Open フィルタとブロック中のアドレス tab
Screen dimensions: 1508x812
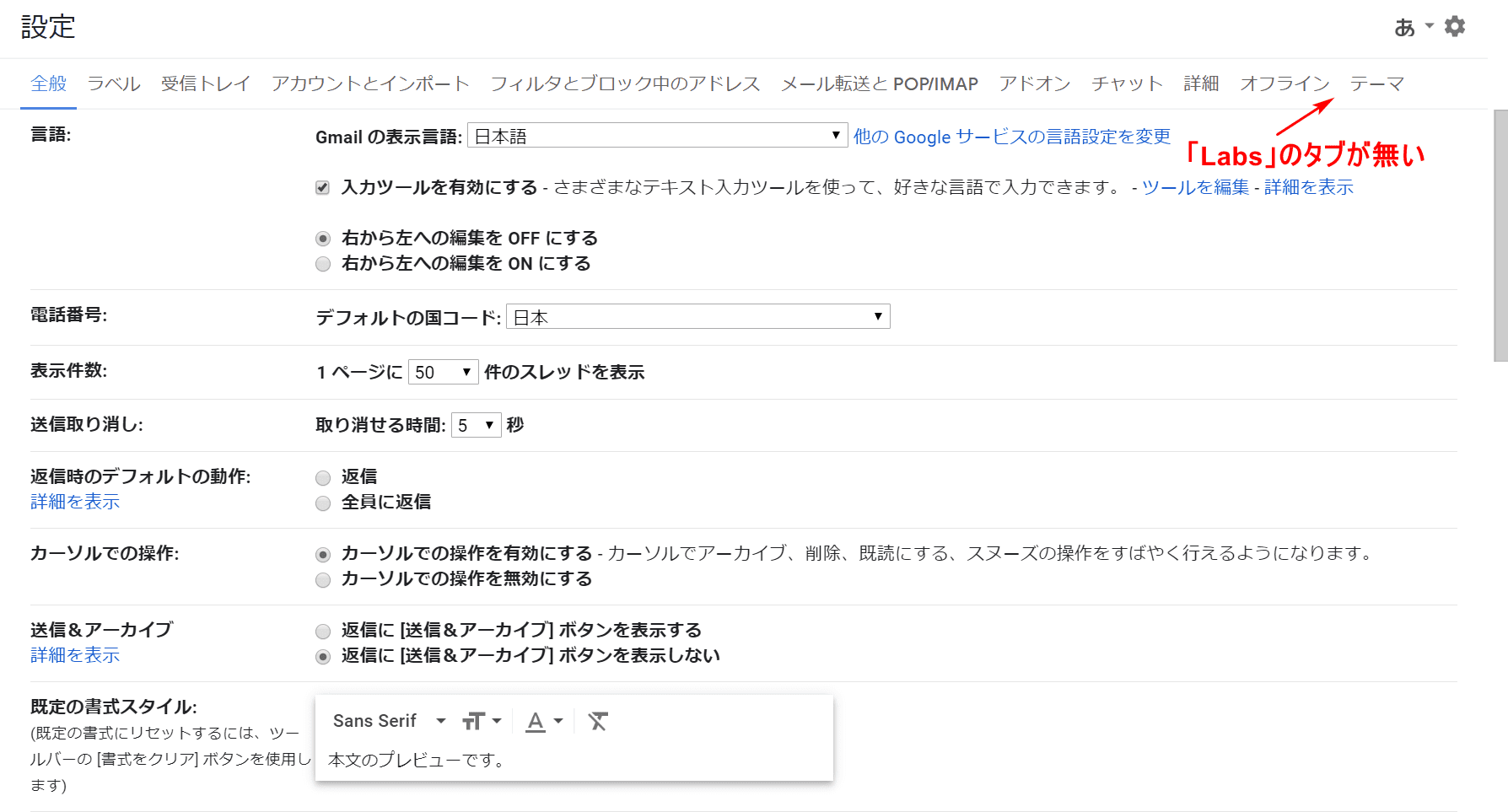(x=625, y=83)
